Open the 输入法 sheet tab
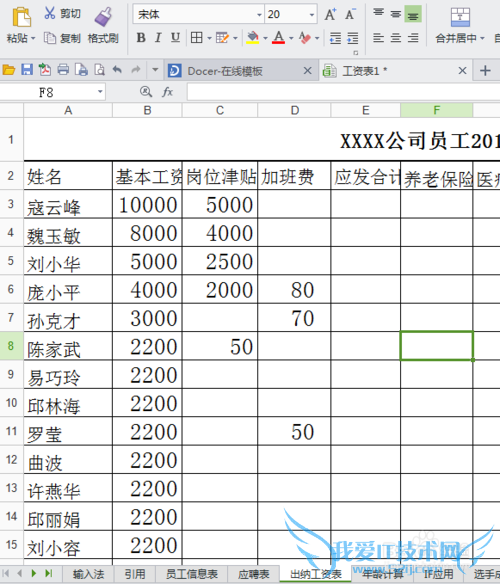Viewport: 500px width, 584px height. click(88, 574)
